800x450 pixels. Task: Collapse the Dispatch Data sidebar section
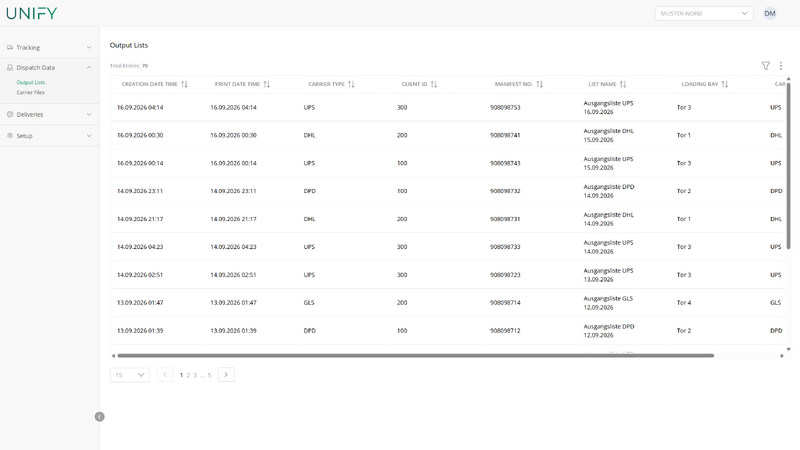click(49, 67)
